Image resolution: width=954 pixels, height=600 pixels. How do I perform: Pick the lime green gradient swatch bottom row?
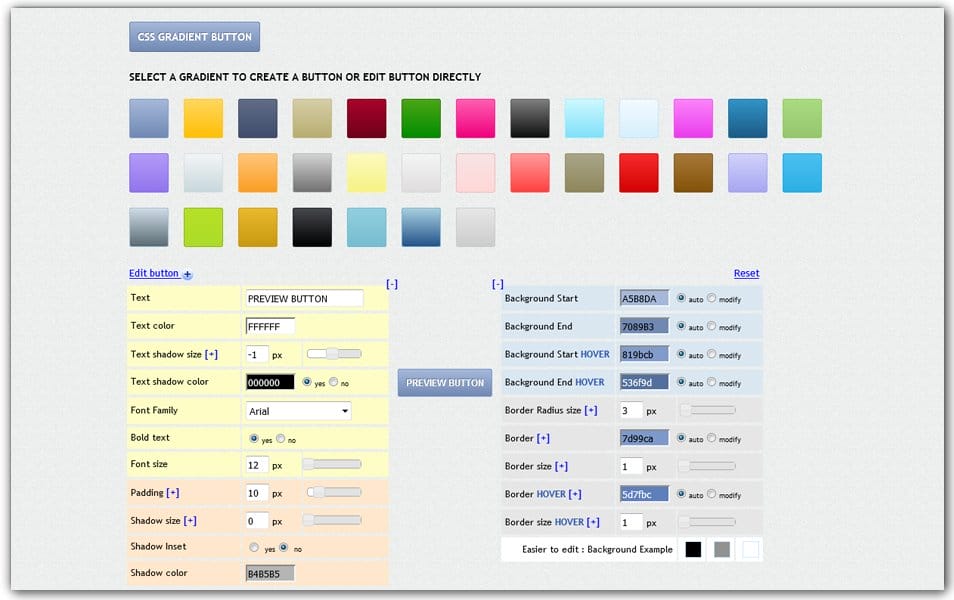point(203,225)
